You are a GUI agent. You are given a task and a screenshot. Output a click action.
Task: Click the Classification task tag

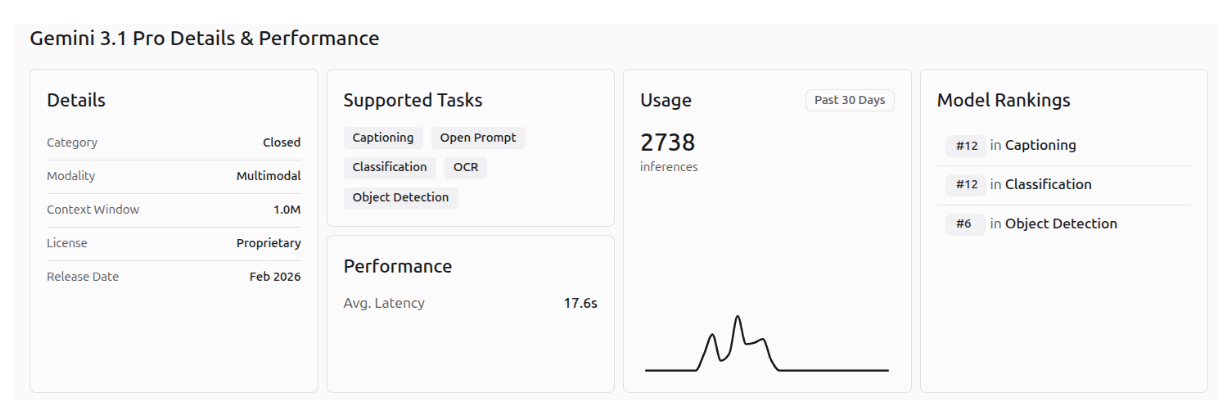click(390, 167)
